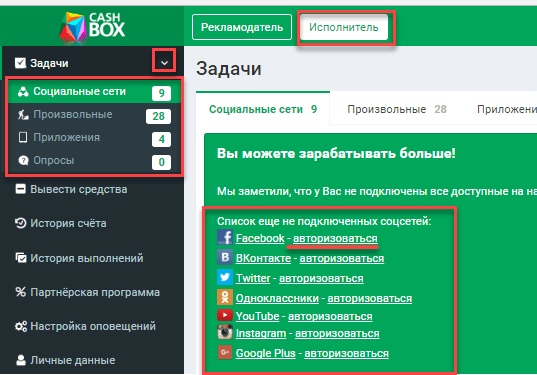Click the Одноклассники link

[277, 298]
